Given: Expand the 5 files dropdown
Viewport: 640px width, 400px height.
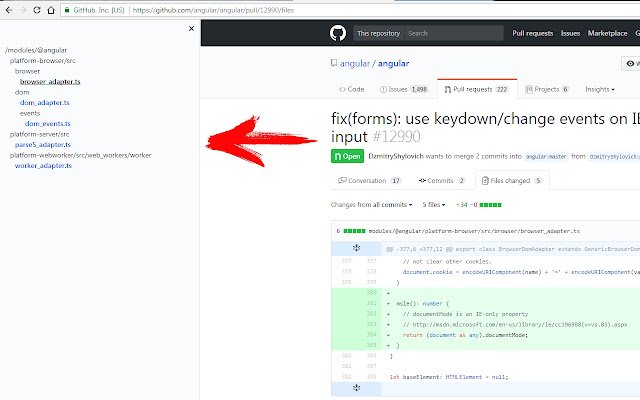Looking at the screenshot, I should tap(433, 205).
